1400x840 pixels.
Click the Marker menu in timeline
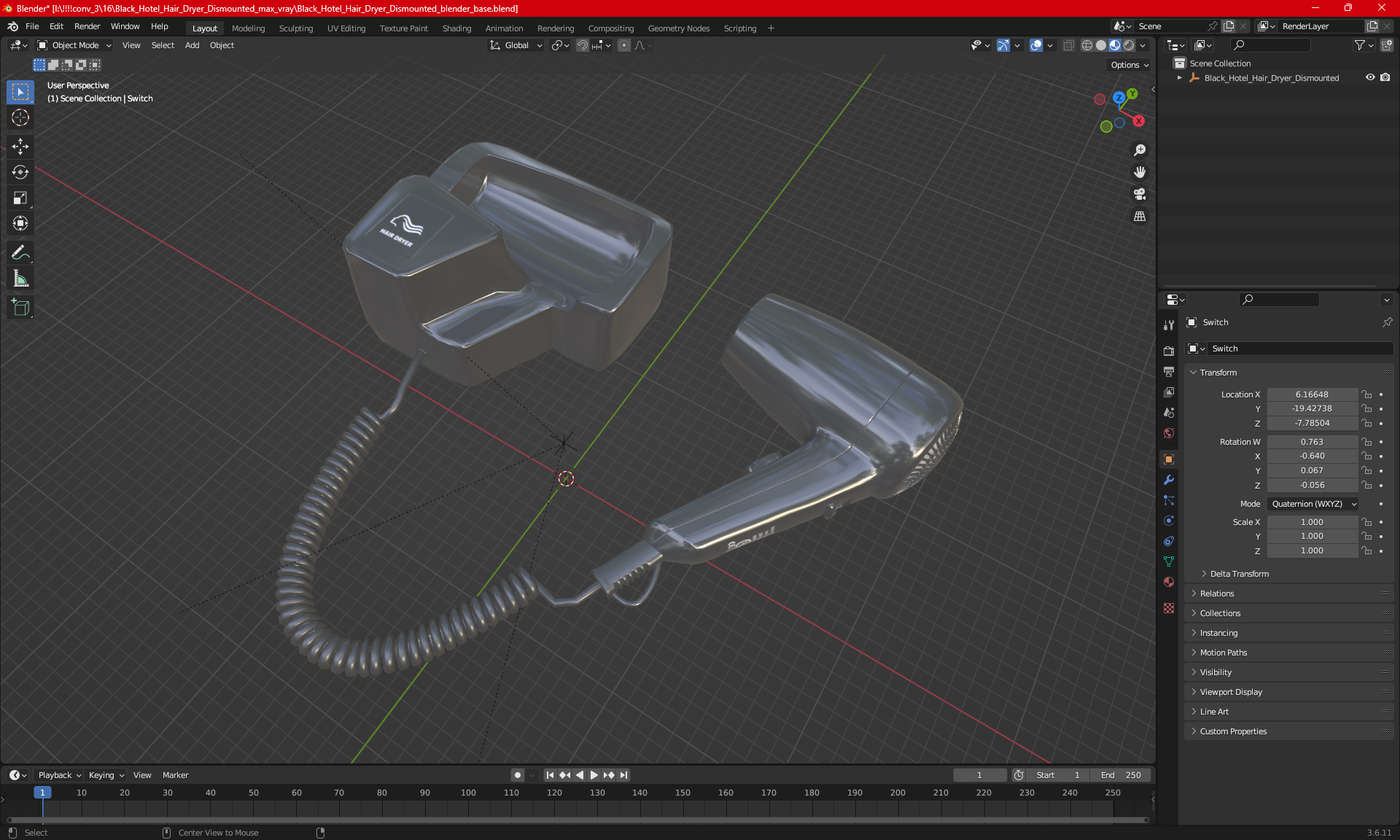pyautogui.click(x=175, y=775)
